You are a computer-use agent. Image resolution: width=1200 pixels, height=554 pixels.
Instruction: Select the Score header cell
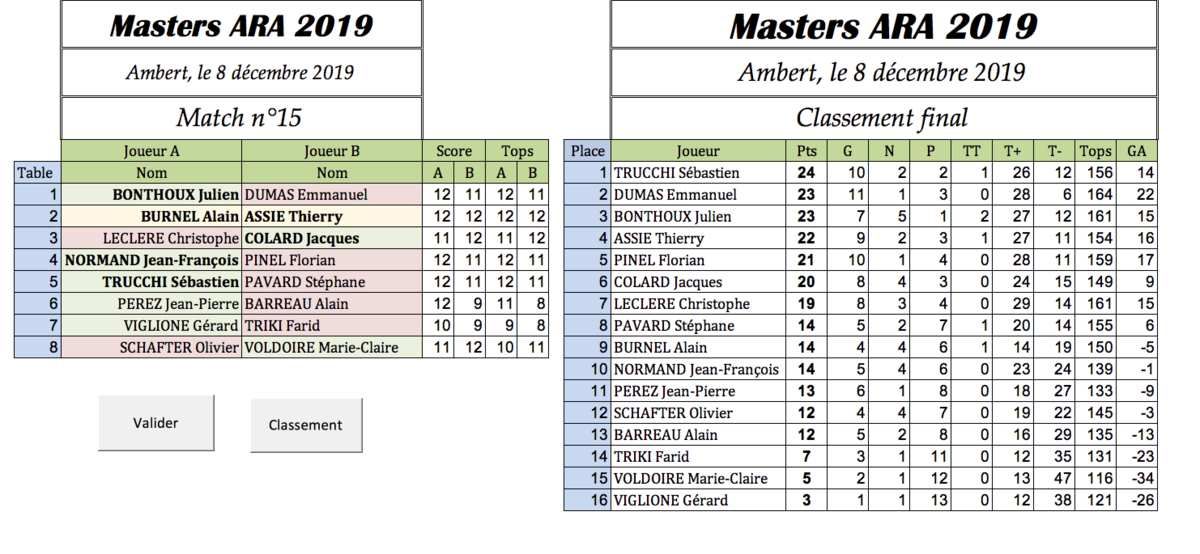454,151
